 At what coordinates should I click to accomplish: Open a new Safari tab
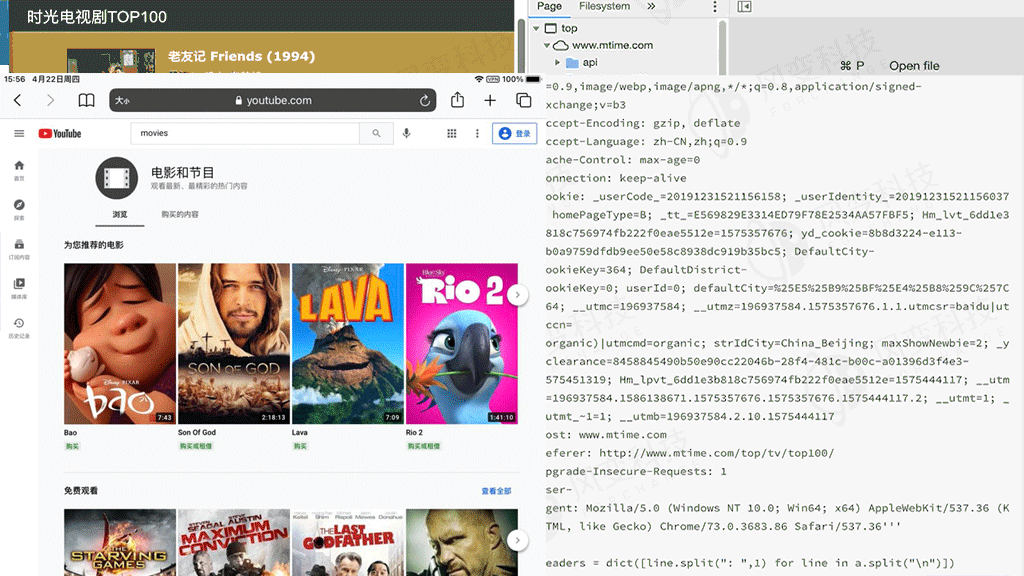[490, 100]
